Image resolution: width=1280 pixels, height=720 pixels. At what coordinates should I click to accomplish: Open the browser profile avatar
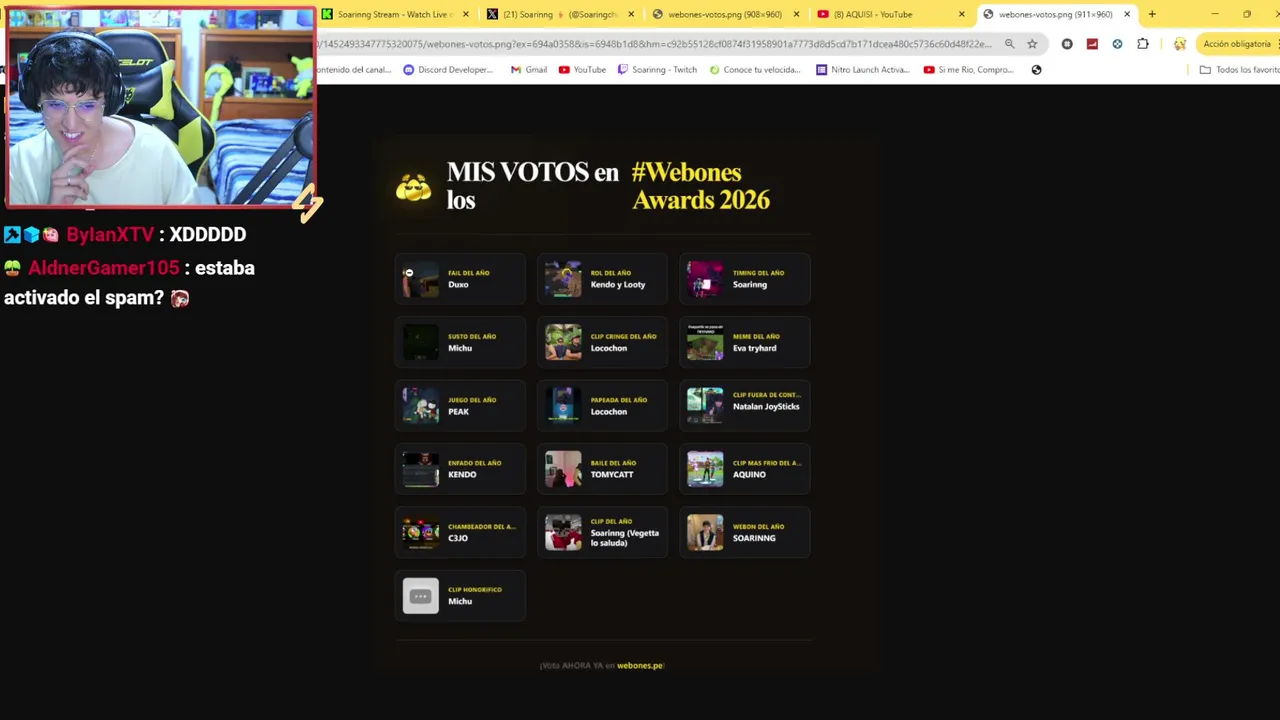1180,44
